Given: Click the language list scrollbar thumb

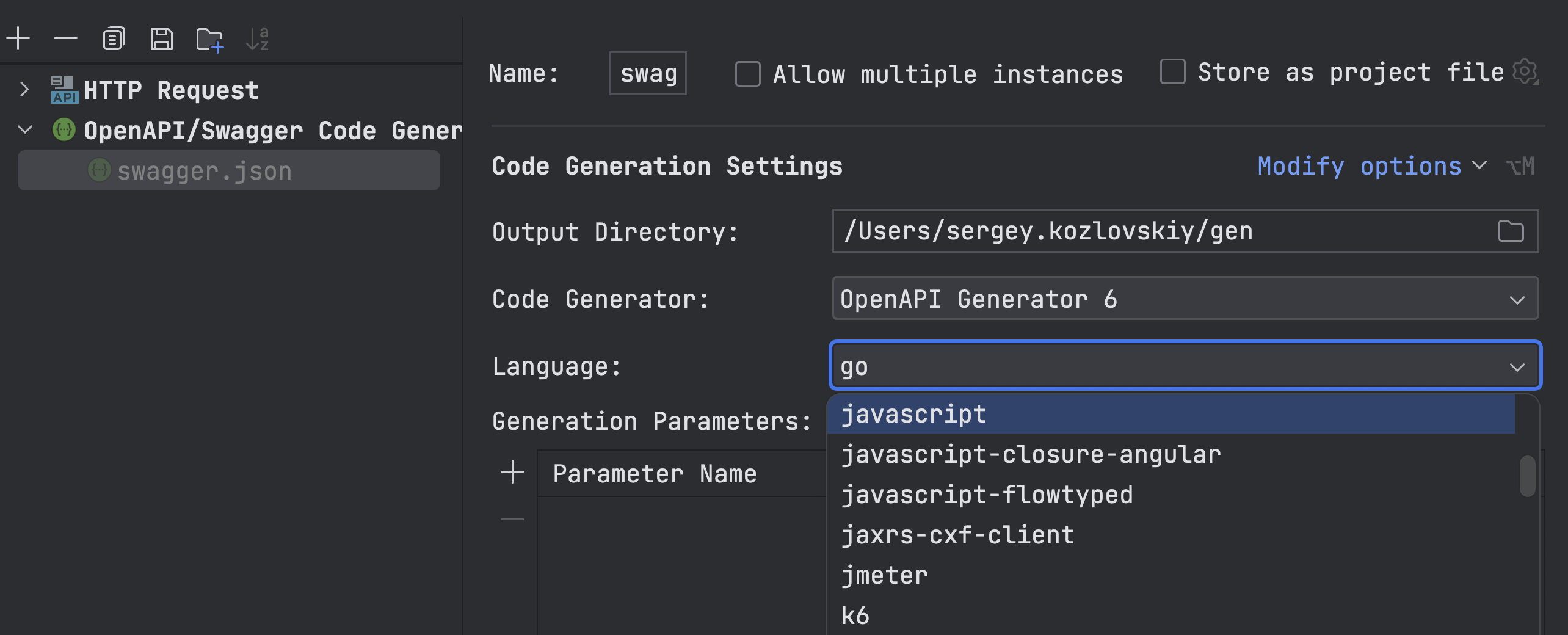Looking at the screenshot, I should tap(1527, 476).
